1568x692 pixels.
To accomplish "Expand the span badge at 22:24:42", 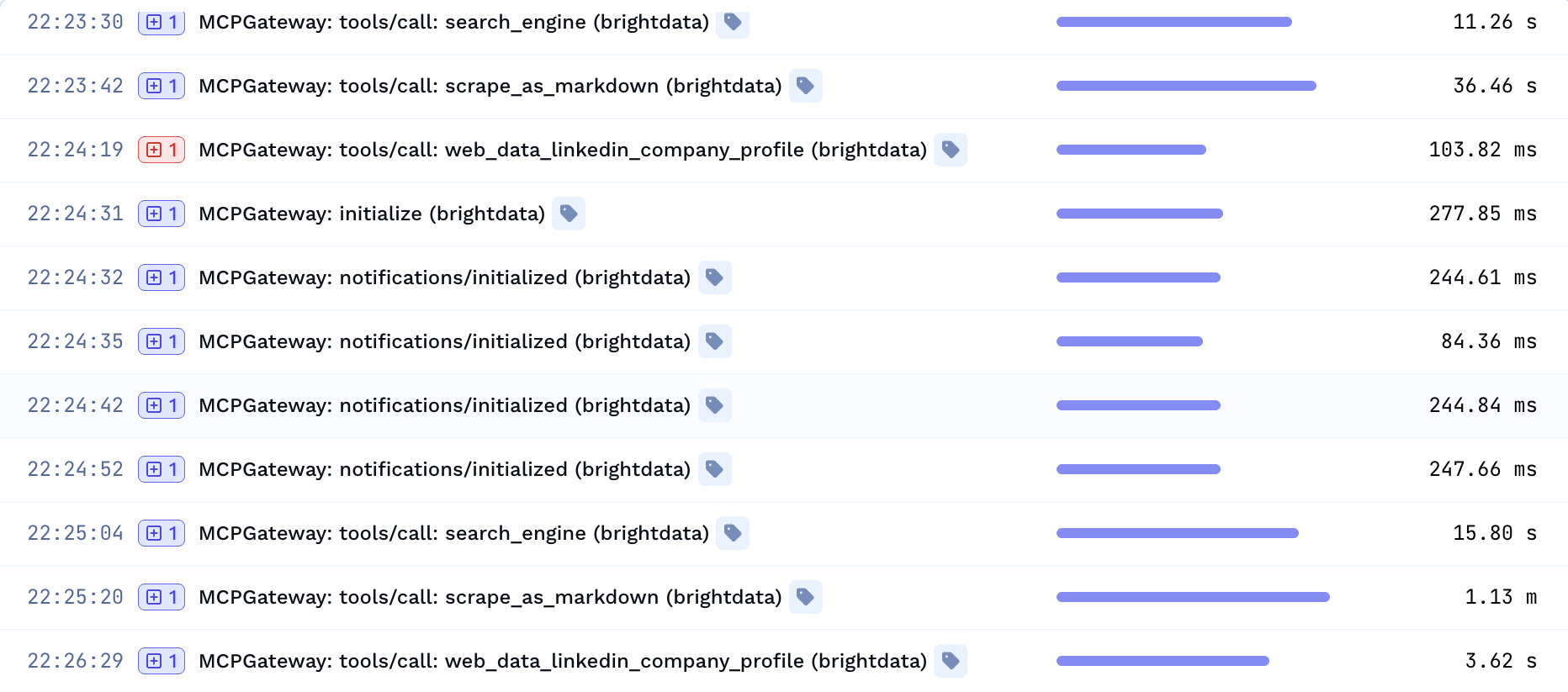I will click(x=162, y=405).
